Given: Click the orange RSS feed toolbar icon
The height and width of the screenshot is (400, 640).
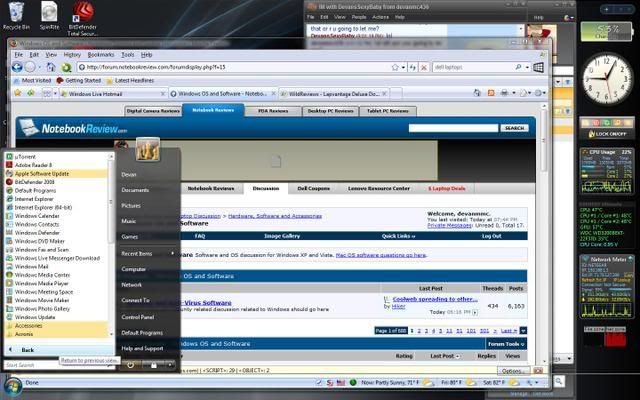Looking at the screenshot, I should click(x=491, y=93).
